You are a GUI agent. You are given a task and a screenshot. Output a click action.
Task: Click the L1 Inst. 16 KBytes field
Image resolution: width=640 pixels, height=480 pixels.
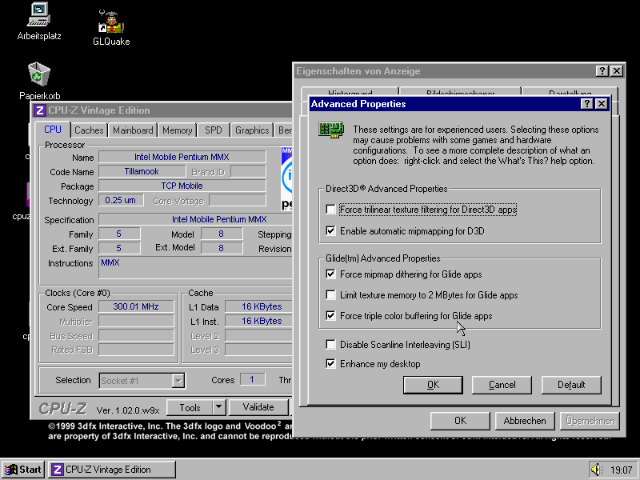258,321
